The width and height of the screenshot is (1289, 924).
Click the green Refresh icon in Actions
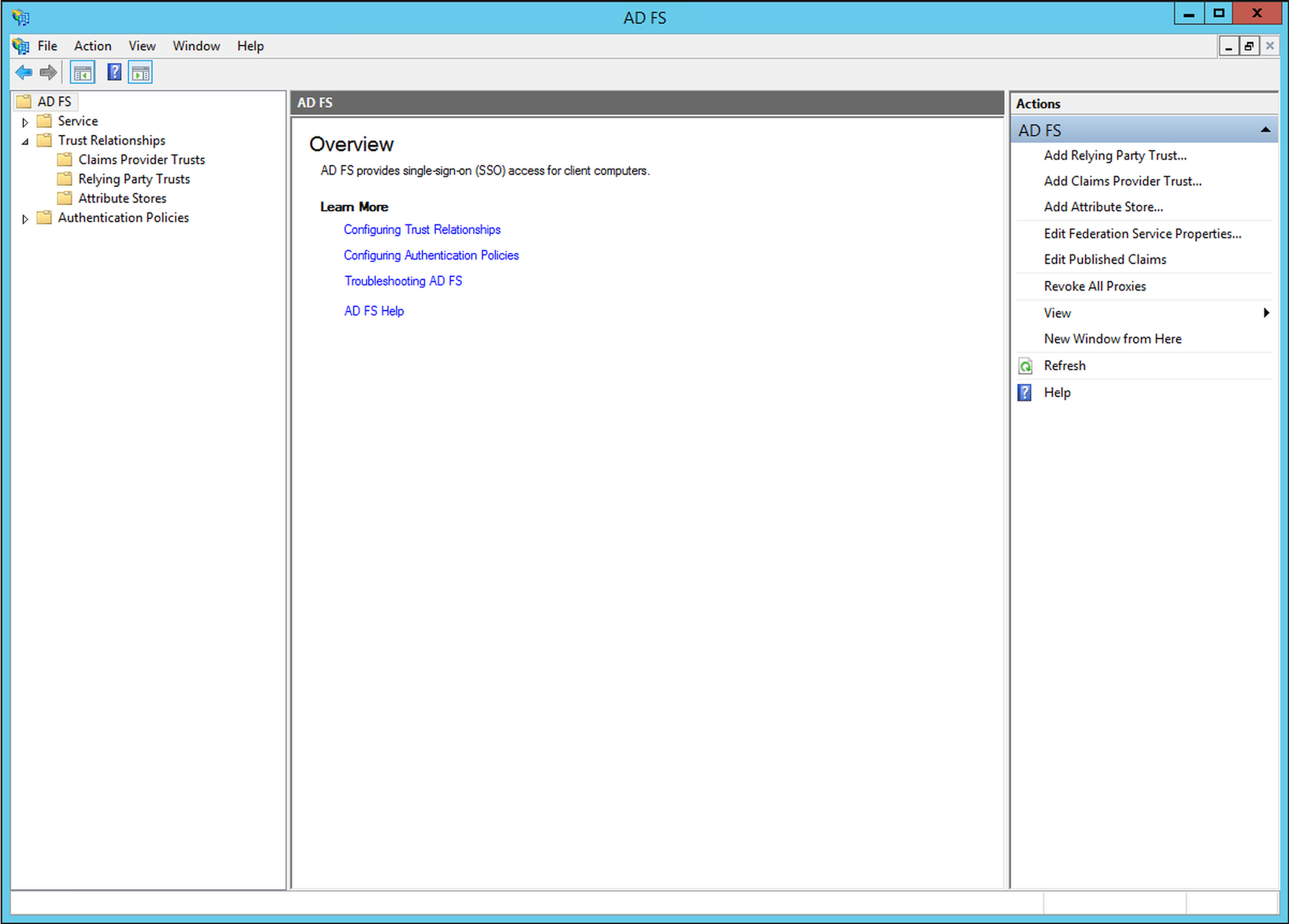coord(1025,366)
